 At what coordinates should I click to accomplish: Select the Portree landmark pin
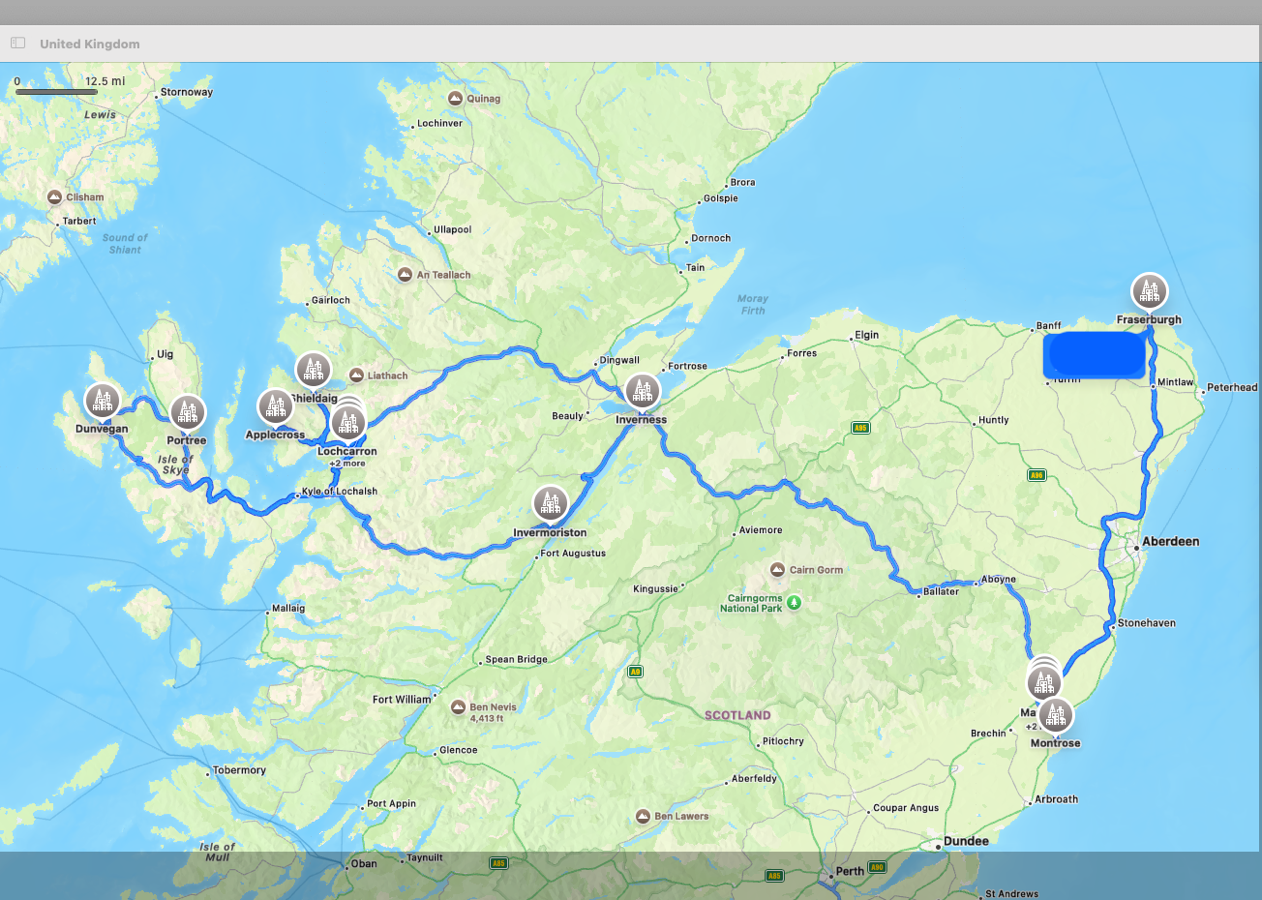click(x=187, y=412)
